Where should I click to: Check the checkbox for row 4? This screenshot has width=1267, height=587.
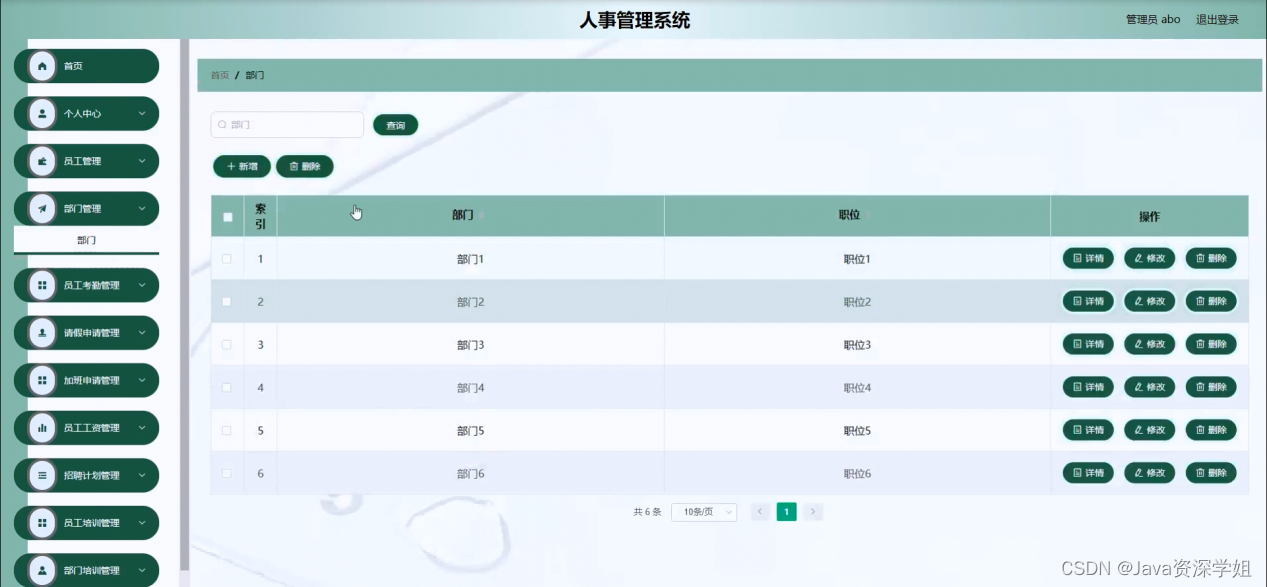[x=227, y=388]
